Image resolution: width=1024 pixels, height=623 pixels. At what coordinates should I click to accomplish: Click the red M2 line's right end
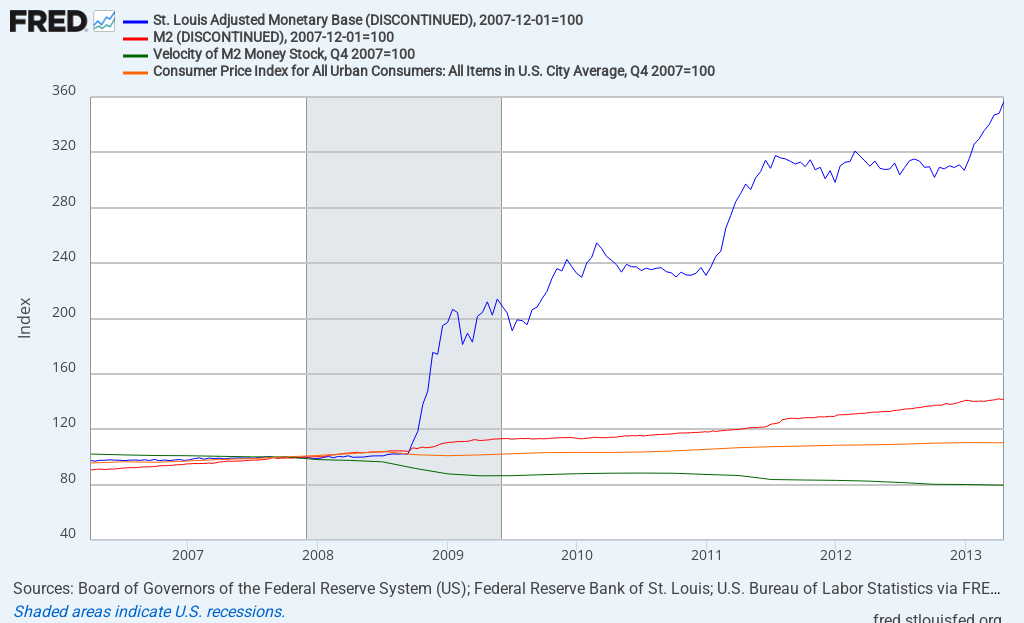[x=1002, y=399]
